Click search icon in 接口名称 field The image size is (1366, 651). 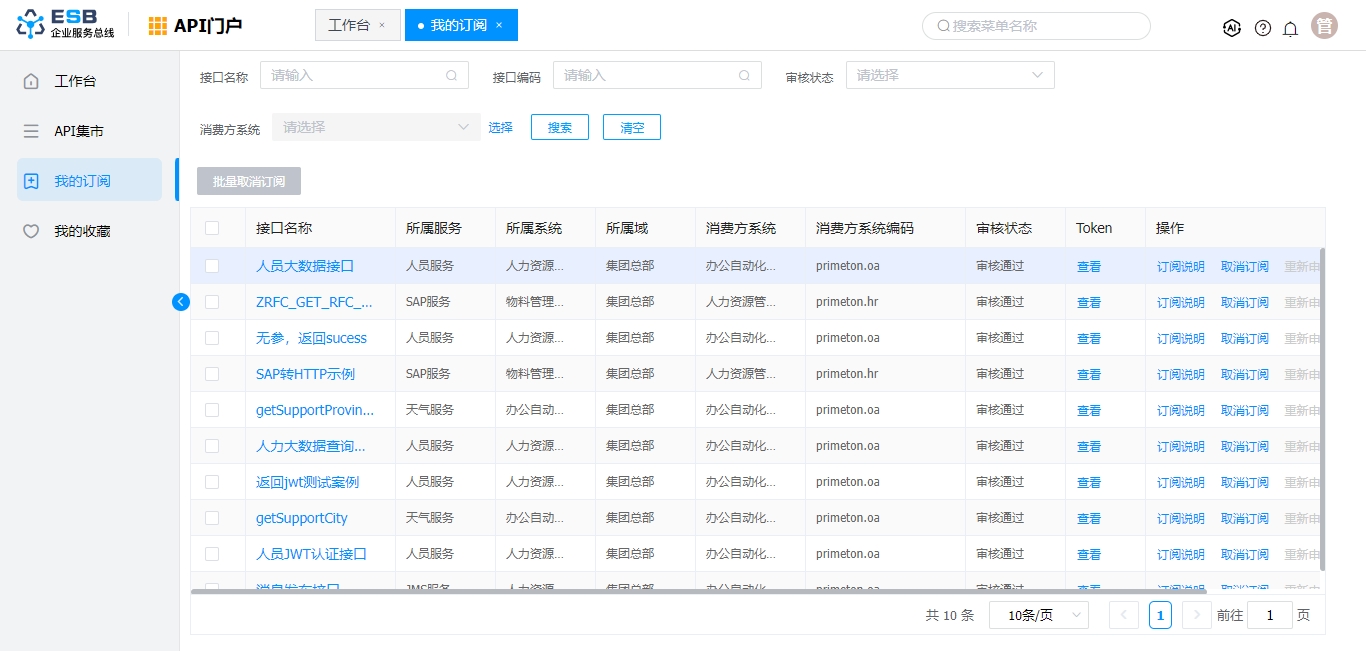pos(452,75)
